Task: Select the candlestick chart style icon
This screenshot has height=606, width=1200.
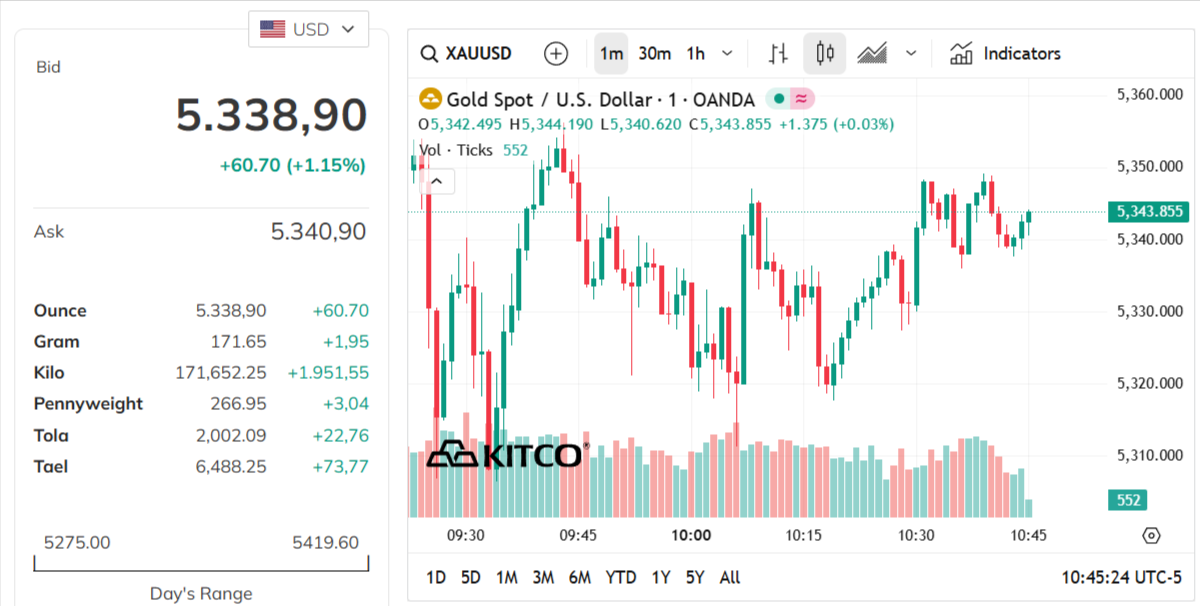Action: point(824,53)
